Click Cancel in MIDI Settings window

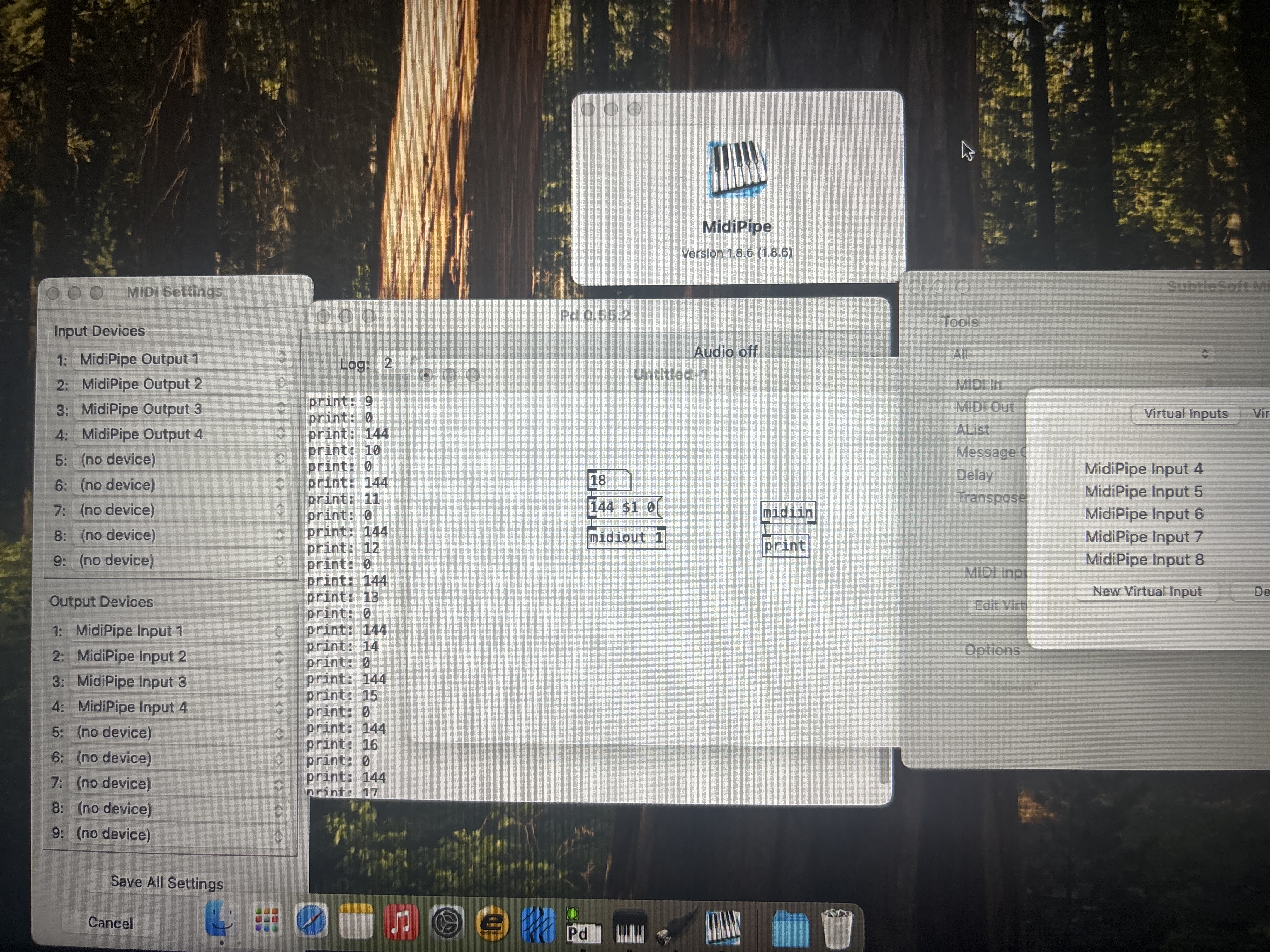coord(110,923)
